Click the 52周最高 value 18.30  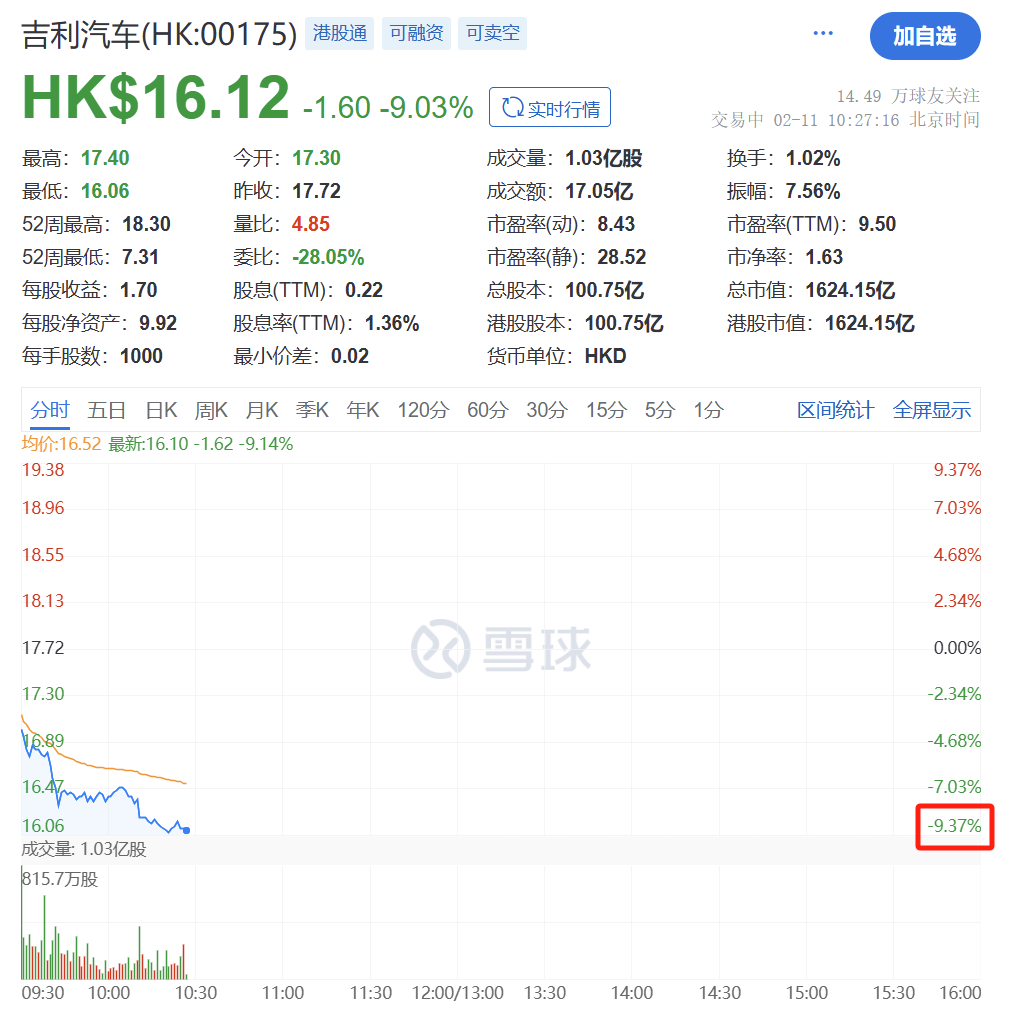[x=146, y=224]
